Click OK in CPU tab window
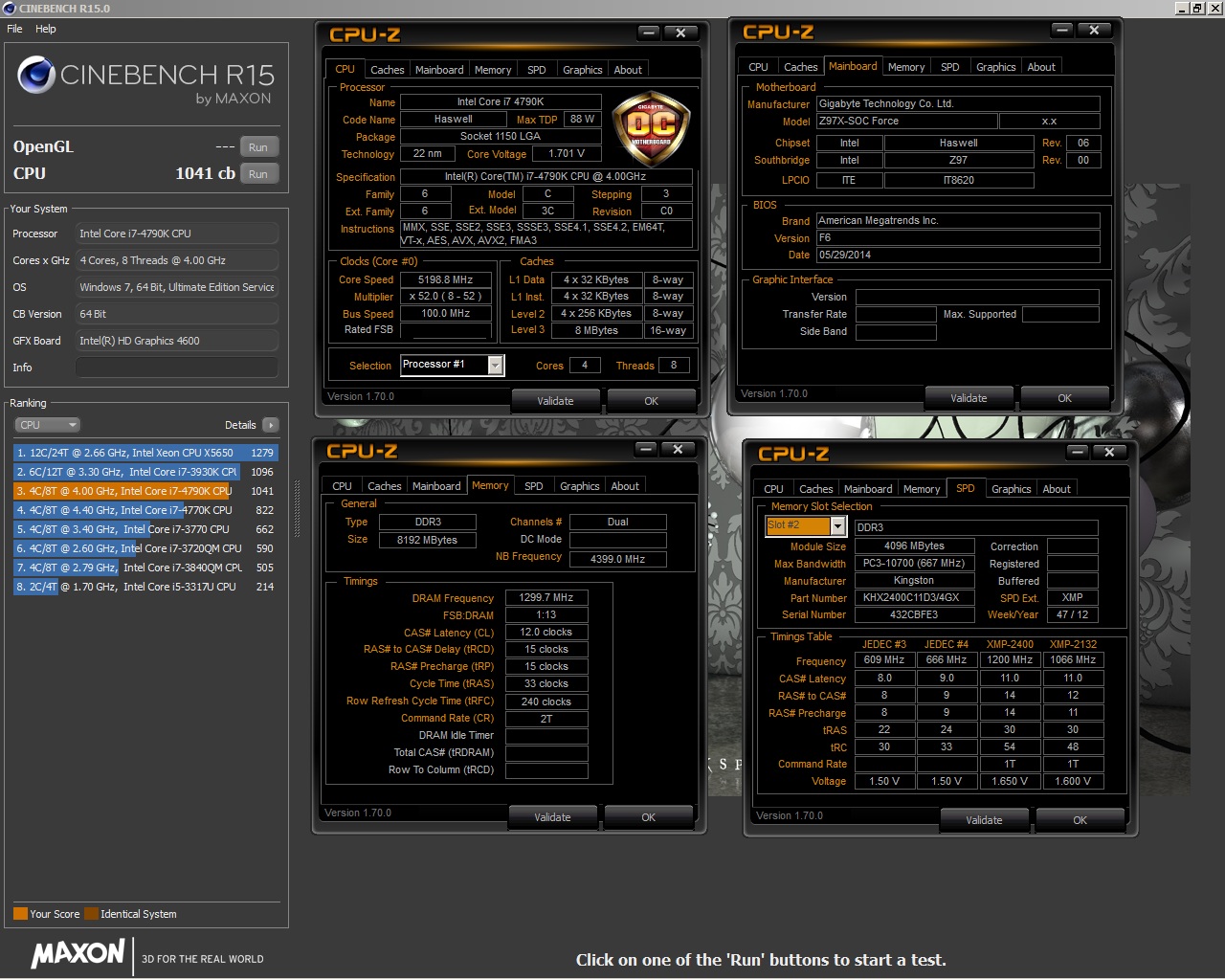1225x980 pixels. tap(651, 401)
